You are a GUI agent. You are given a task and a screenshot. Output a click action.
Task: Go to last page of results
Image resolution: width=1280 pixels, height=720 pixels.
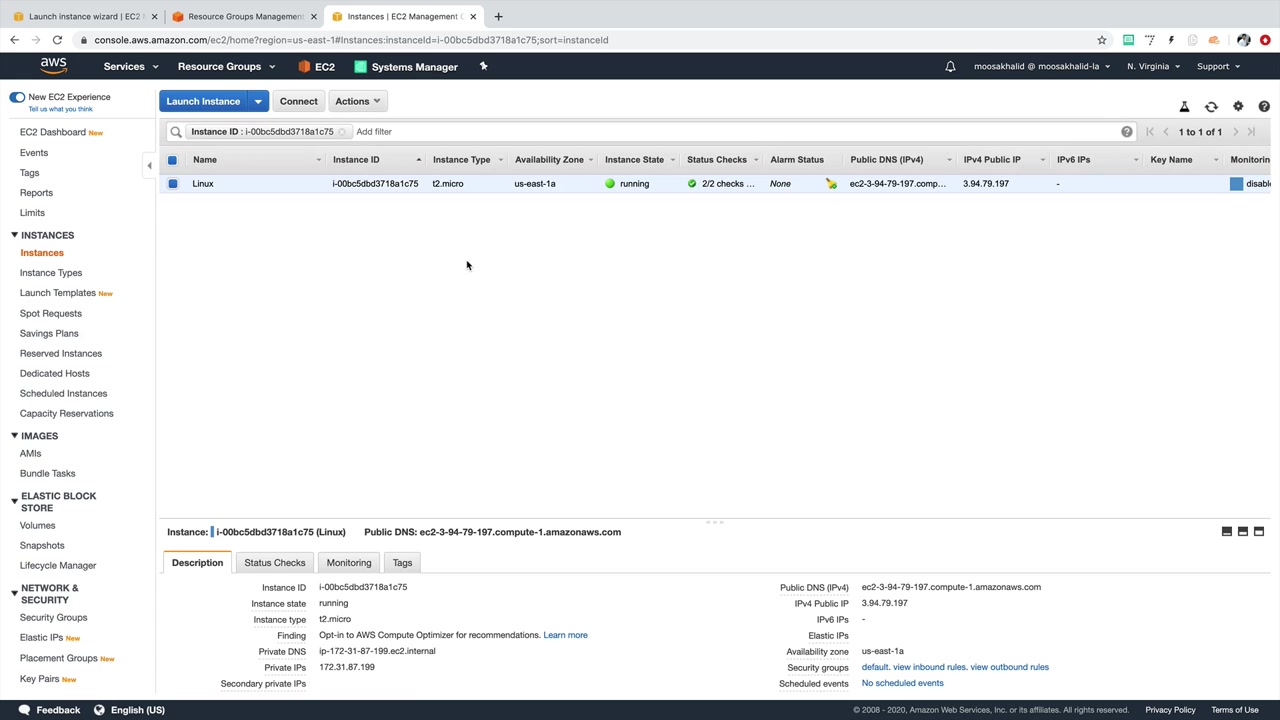click(1251, 132)
